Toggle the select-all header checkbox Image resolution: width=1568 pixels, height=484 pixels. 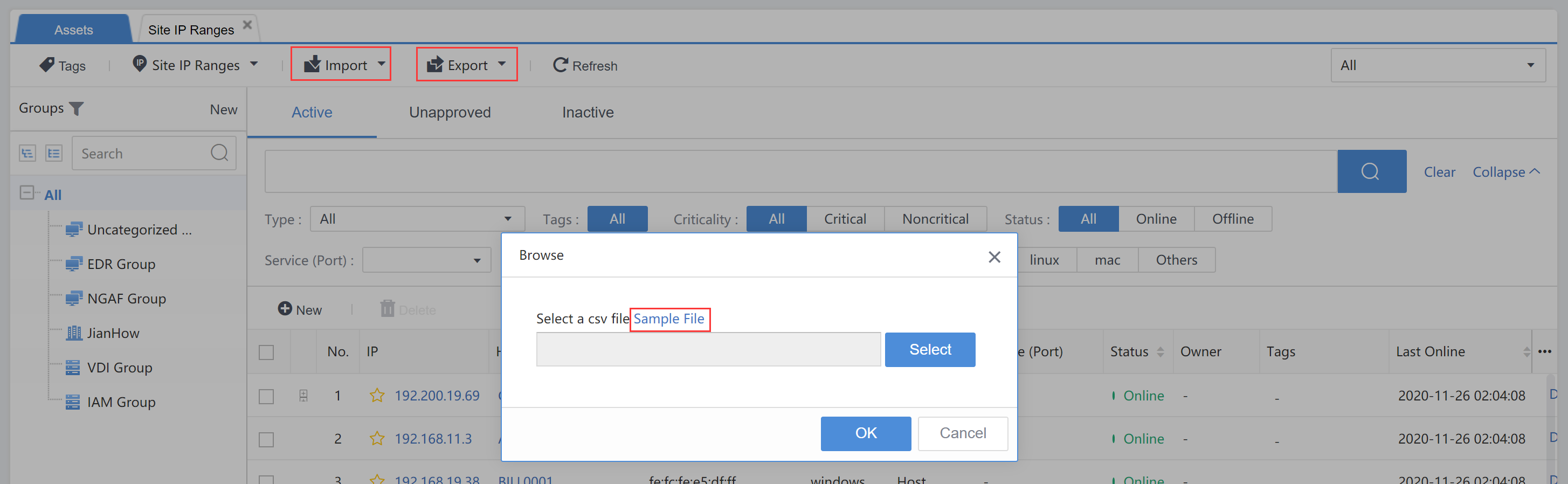coord(267,352)
